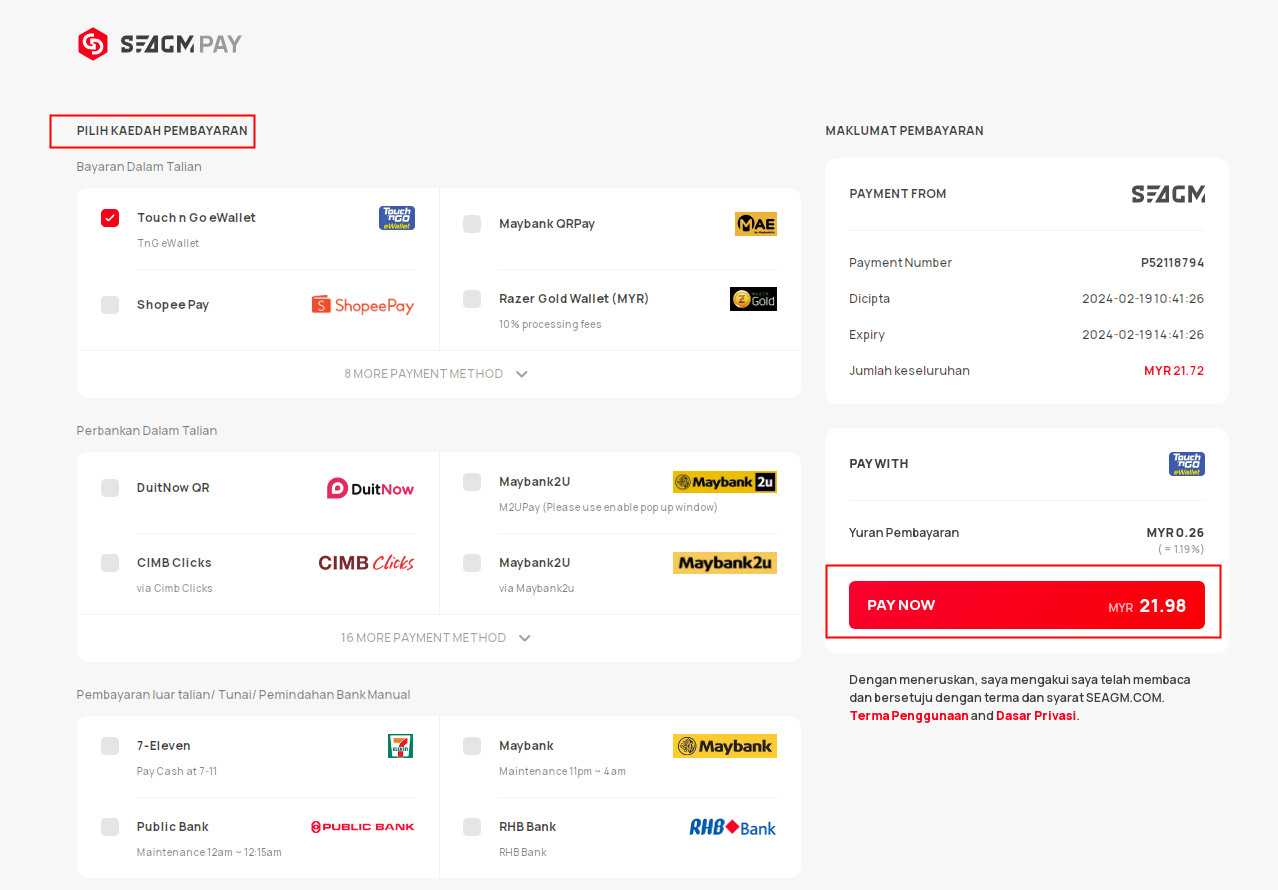Screen dimensions: 1278x890
Task: Click the DuitNow logo
Action: pos(370,488)
